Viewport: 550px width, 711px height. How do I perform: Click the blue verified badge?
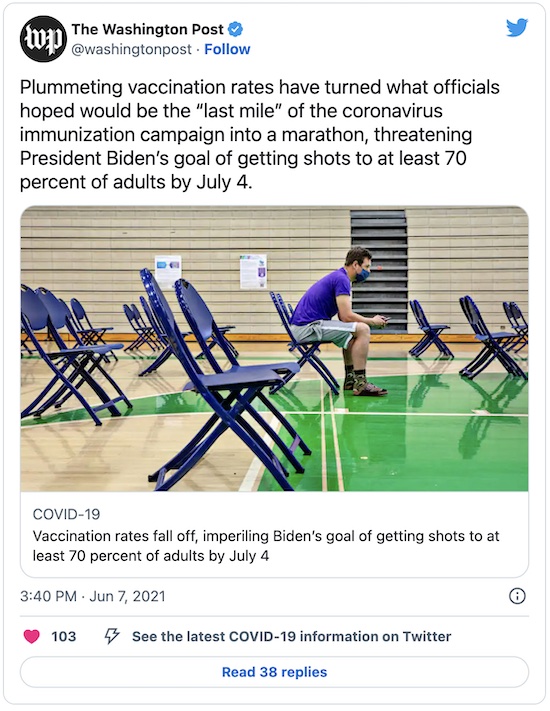click(235, 29)
